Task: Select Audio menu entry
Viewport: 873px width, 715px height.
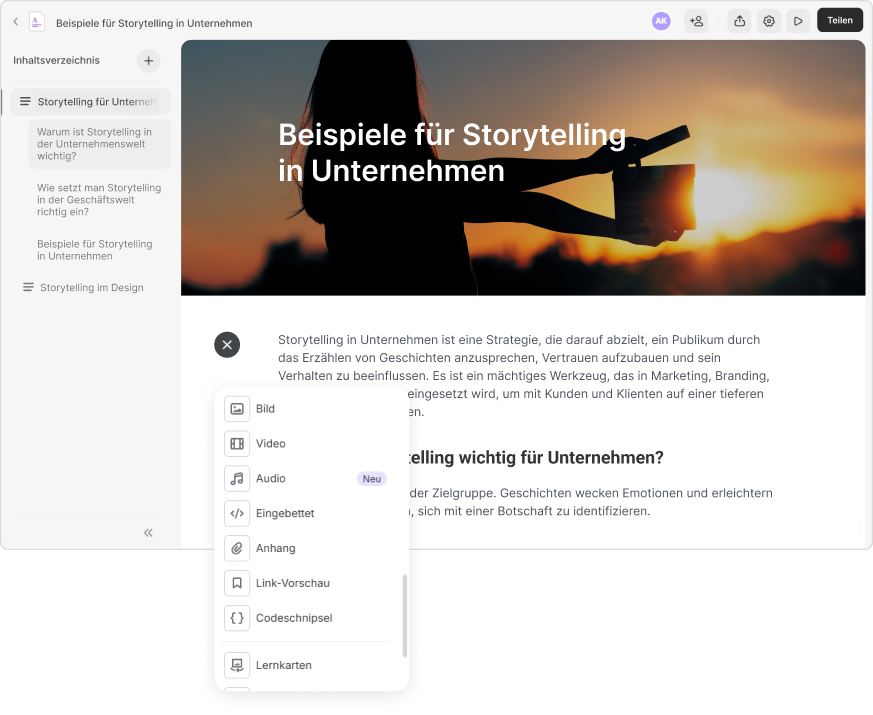Action: click(306, 479)
